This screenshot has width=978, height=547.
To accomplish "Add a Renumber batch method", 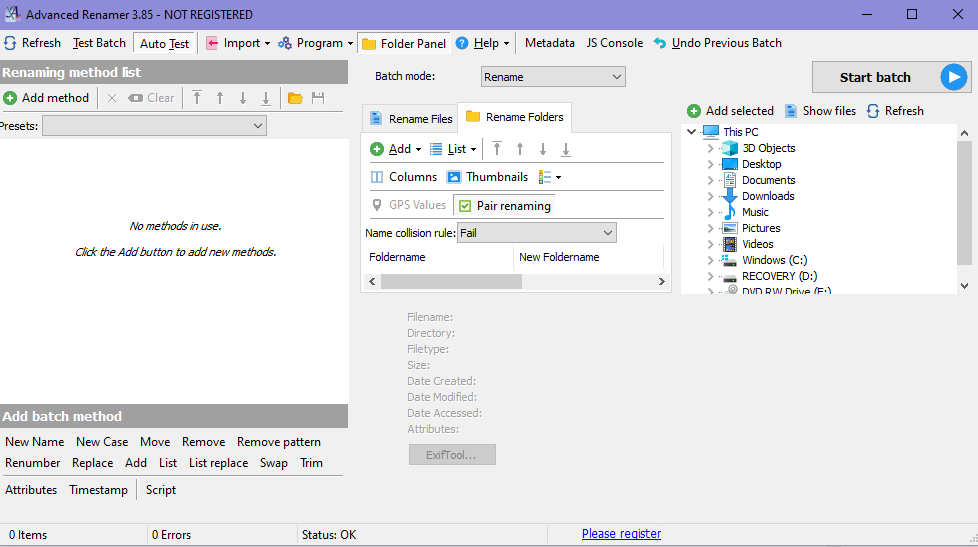I will coord(32,463).
